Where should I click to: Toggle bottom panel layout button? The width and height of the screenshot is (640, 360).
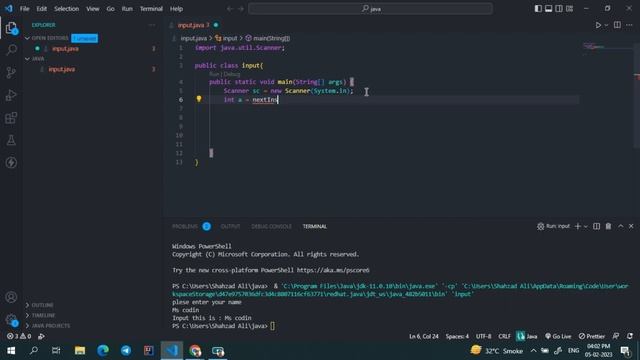pos(549,9)
